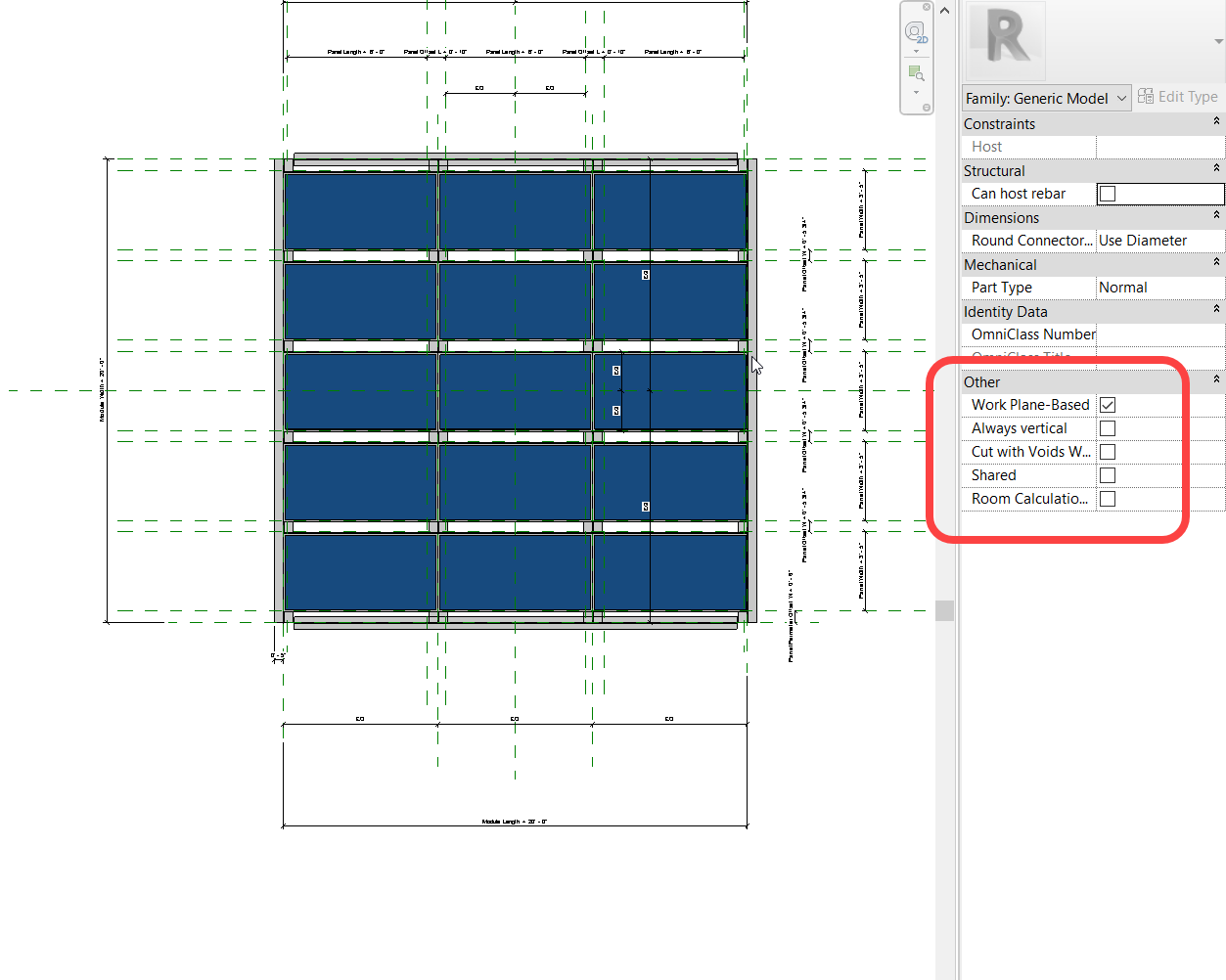Viewport: 1226px width, 980px height.
Task: Click the up chevron above the Properties palette
Action: click(x=943, y=11)
